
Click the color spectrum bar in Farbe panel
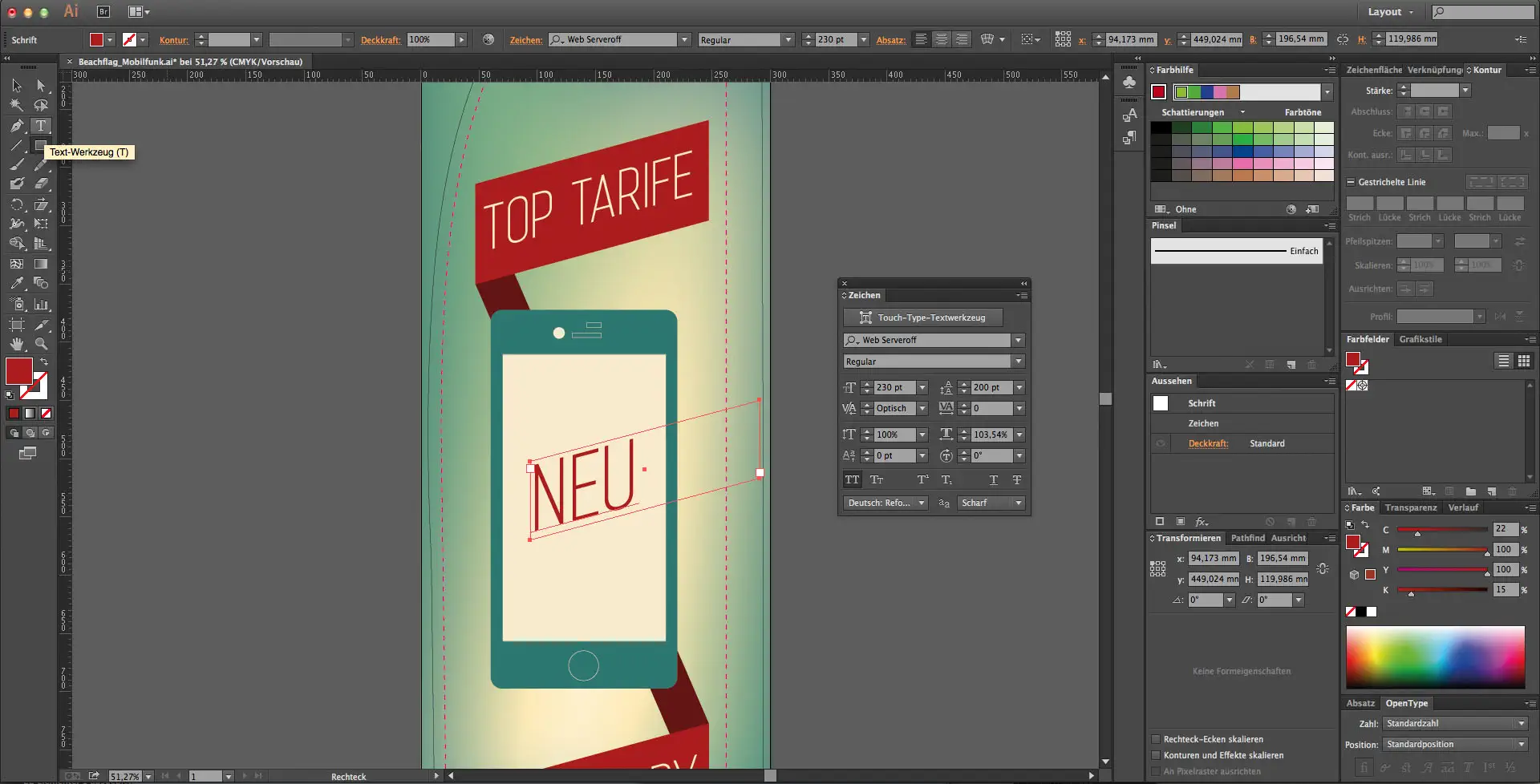click(1435, 657)
